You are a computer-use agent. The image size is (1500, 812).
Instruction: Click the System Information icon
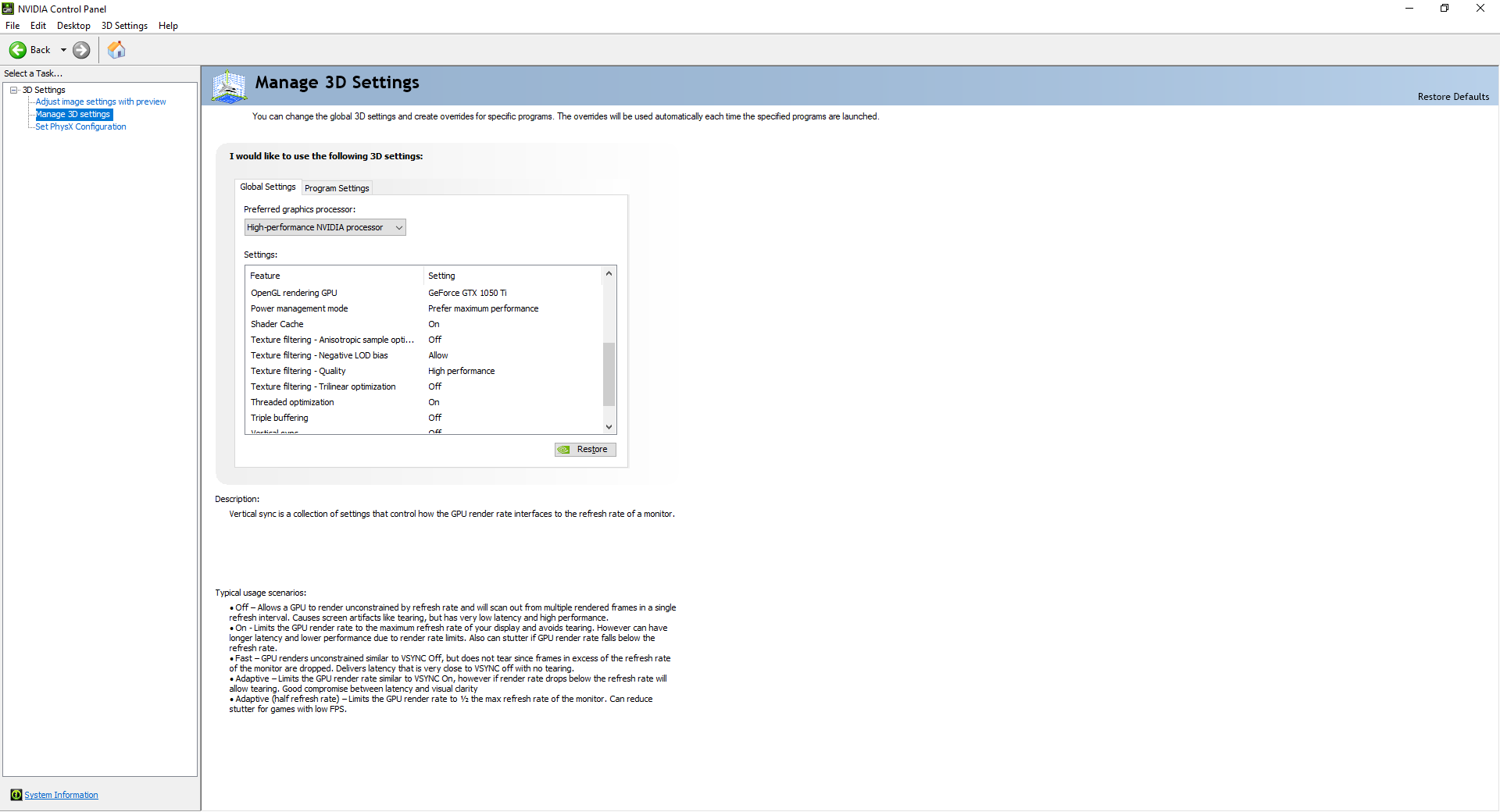click(x=16, y=795)
